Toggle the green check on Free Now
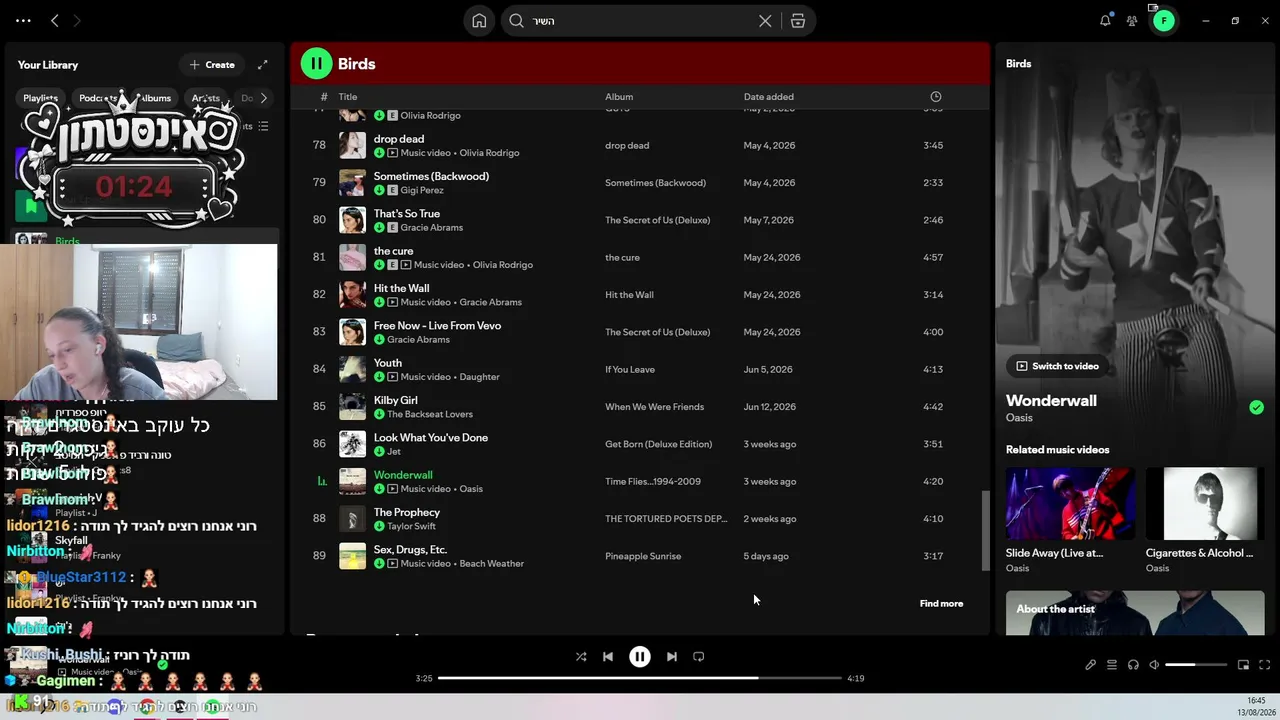1280x720 pixels. coord(379,339)
